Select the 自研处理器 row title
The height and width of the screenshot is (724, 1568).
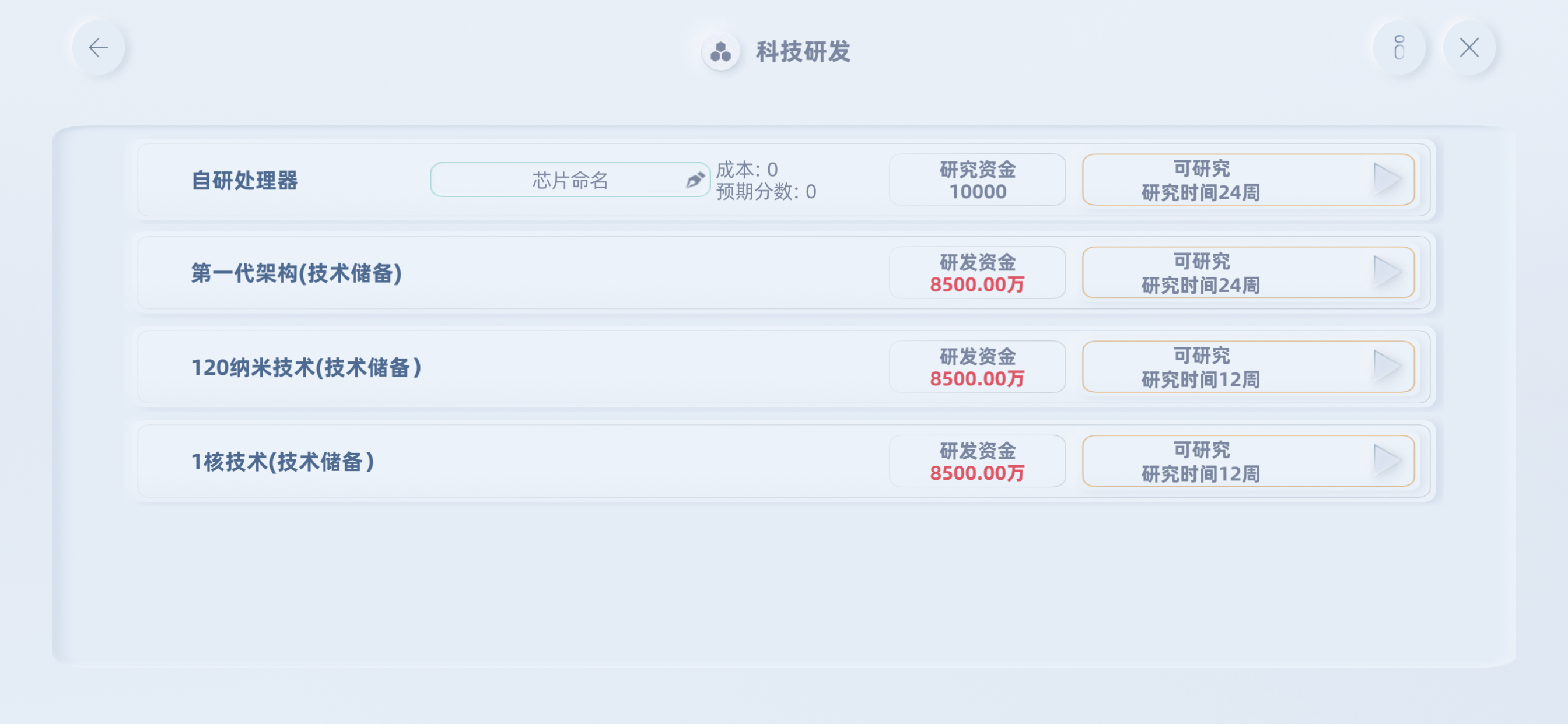[244, 181]
